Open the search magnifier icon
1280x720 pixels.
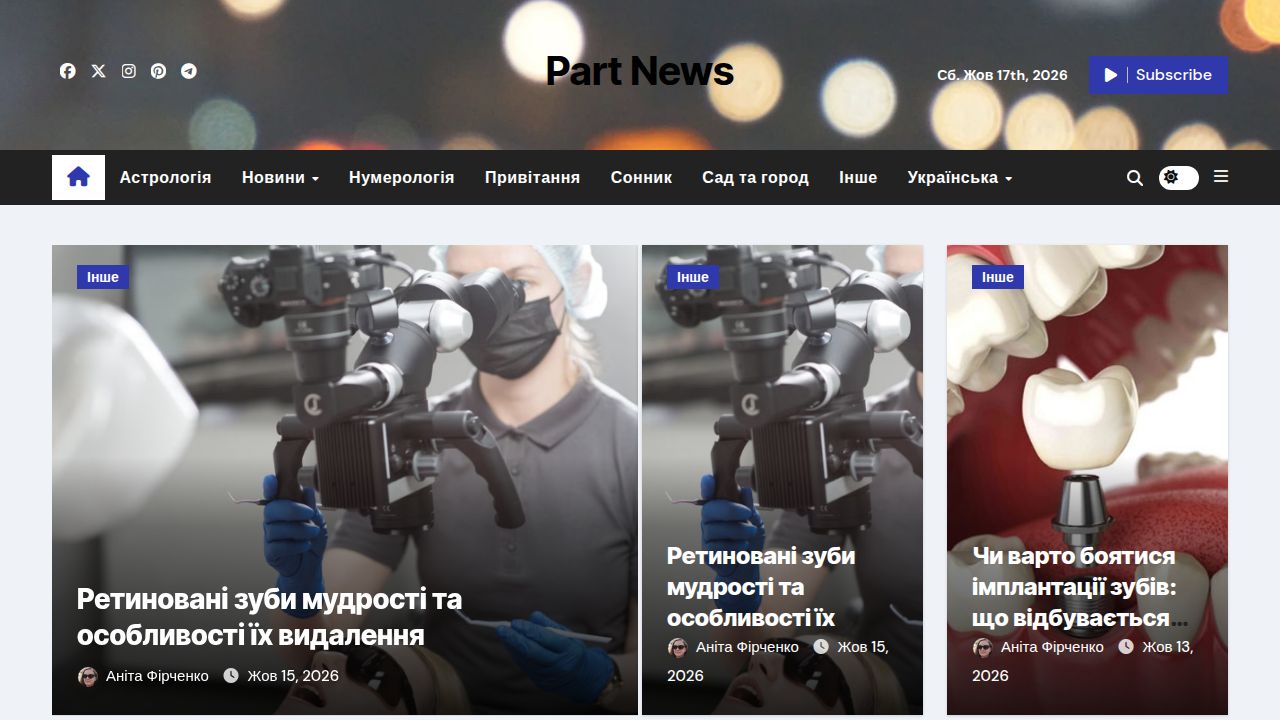click(x=1134, y=177)
